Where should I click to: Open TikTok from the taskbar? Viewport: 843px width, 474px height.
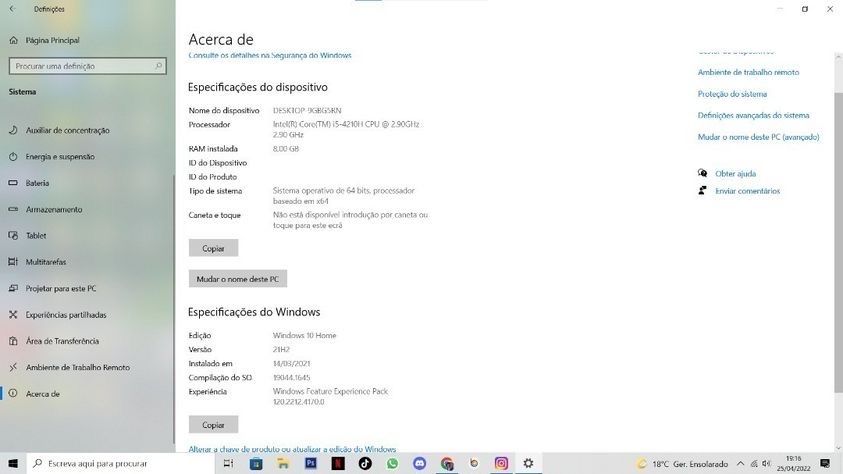click(x=365, y=463)
